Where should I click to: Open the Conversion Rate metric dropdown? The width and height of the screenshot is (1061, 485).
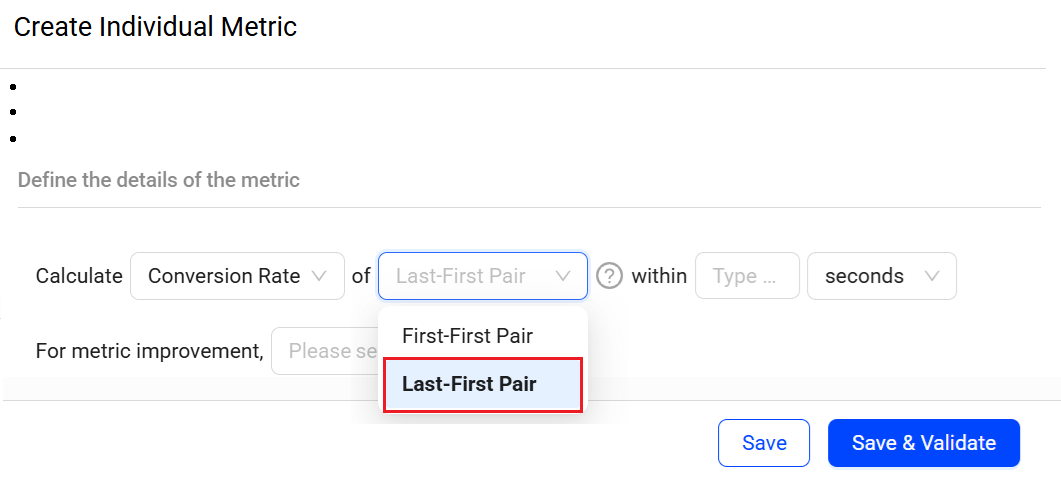point(237,276)
